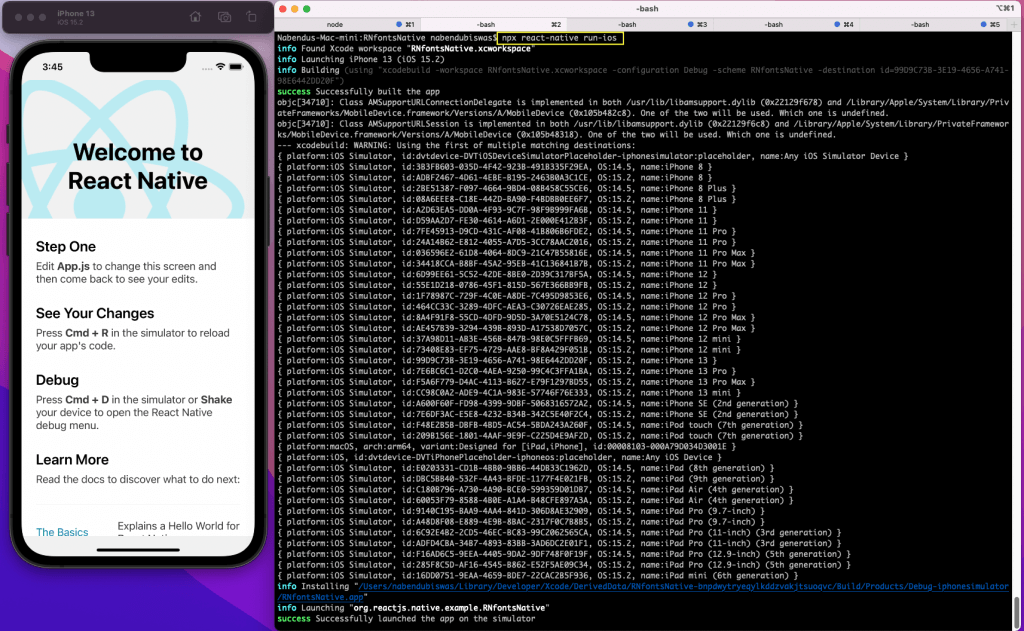Open 'The Basics' link in the app

[62, 531]
